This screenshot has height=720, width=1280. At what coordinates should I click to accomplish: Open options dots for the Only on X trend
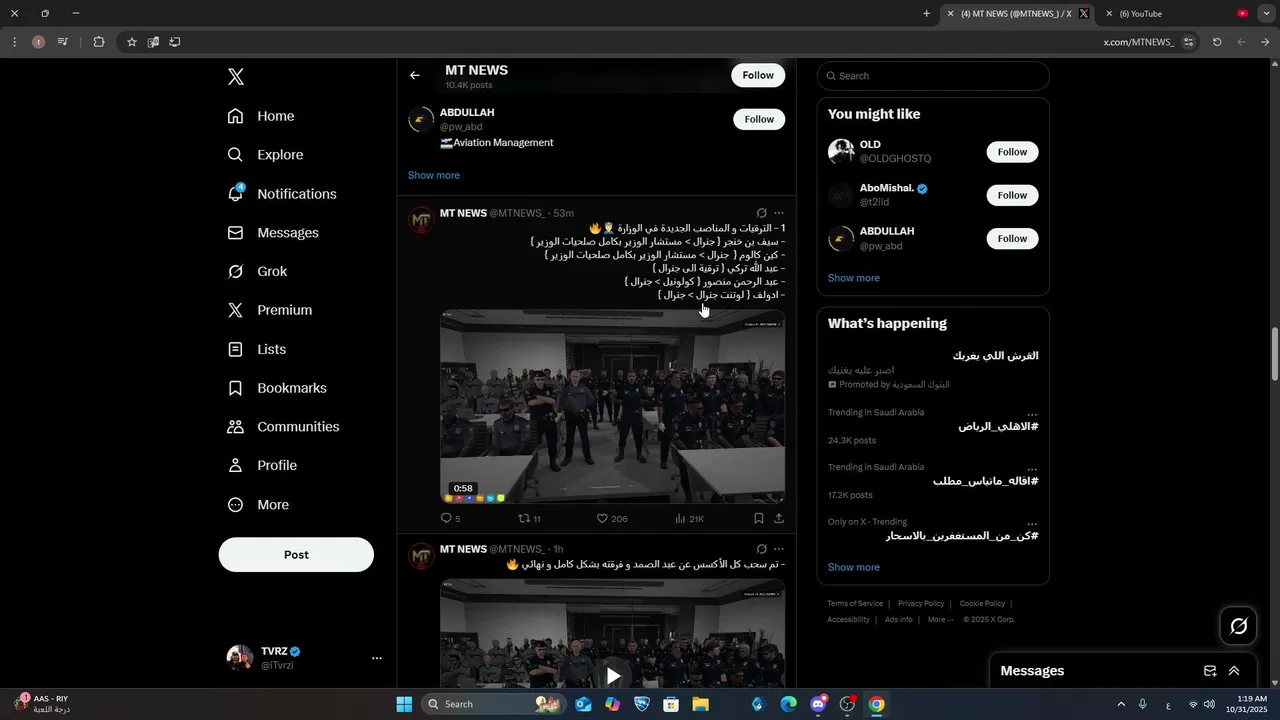[1032, 524]
